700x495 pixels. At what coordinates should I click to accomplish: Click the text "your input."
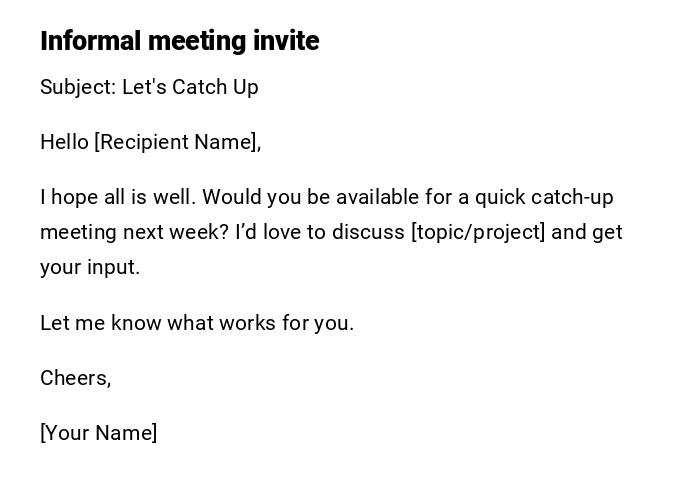[90, 267]
